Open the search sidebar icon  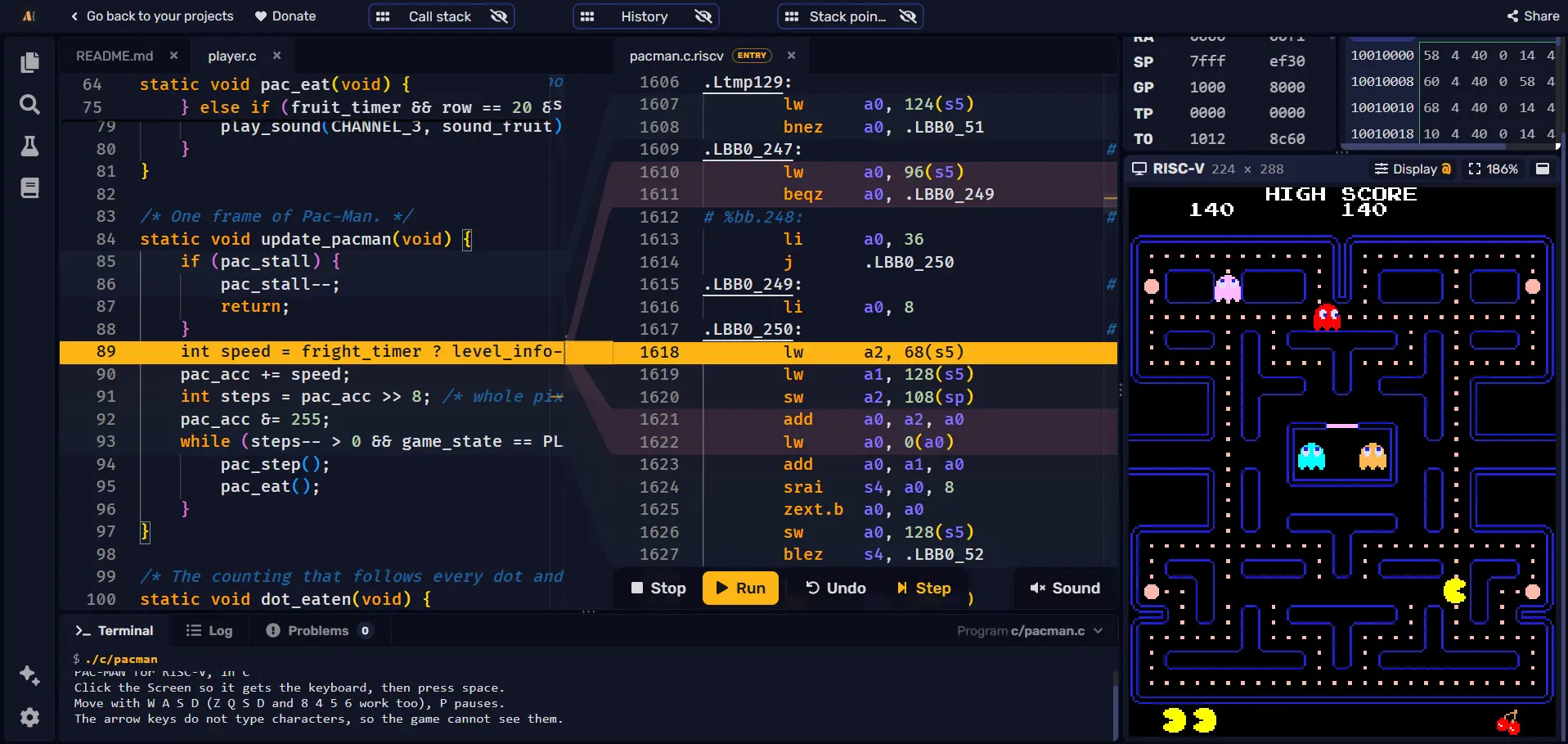pyautogui.click(x=29, y=104)
